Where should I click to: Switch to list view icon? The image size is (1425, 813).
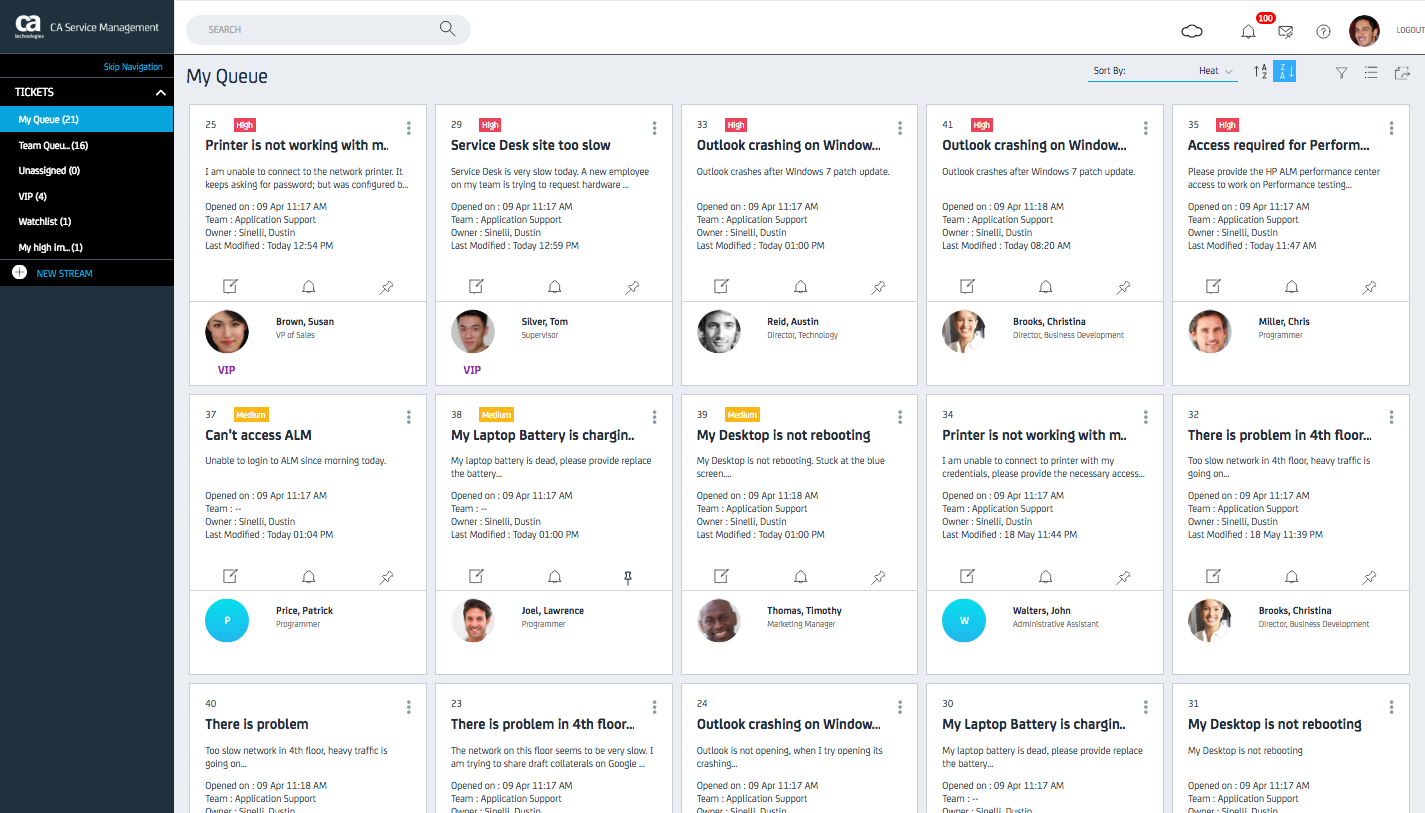(1371, 72)
